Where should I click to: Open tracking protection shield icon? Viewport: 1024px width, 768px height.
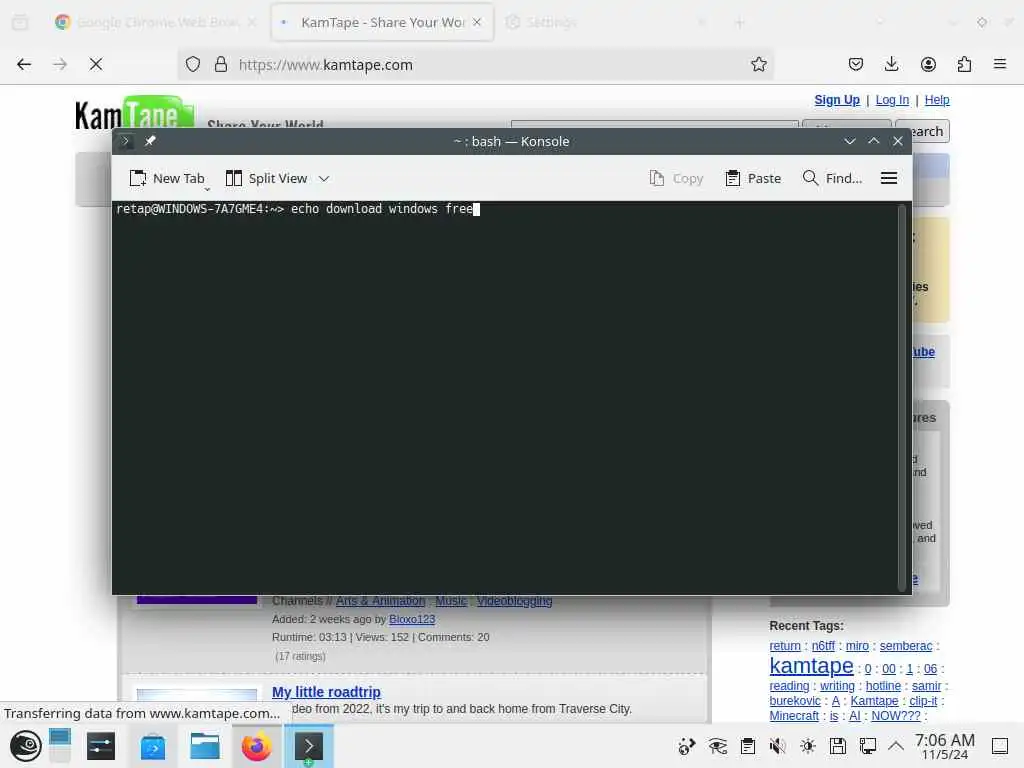pos(193,64)
